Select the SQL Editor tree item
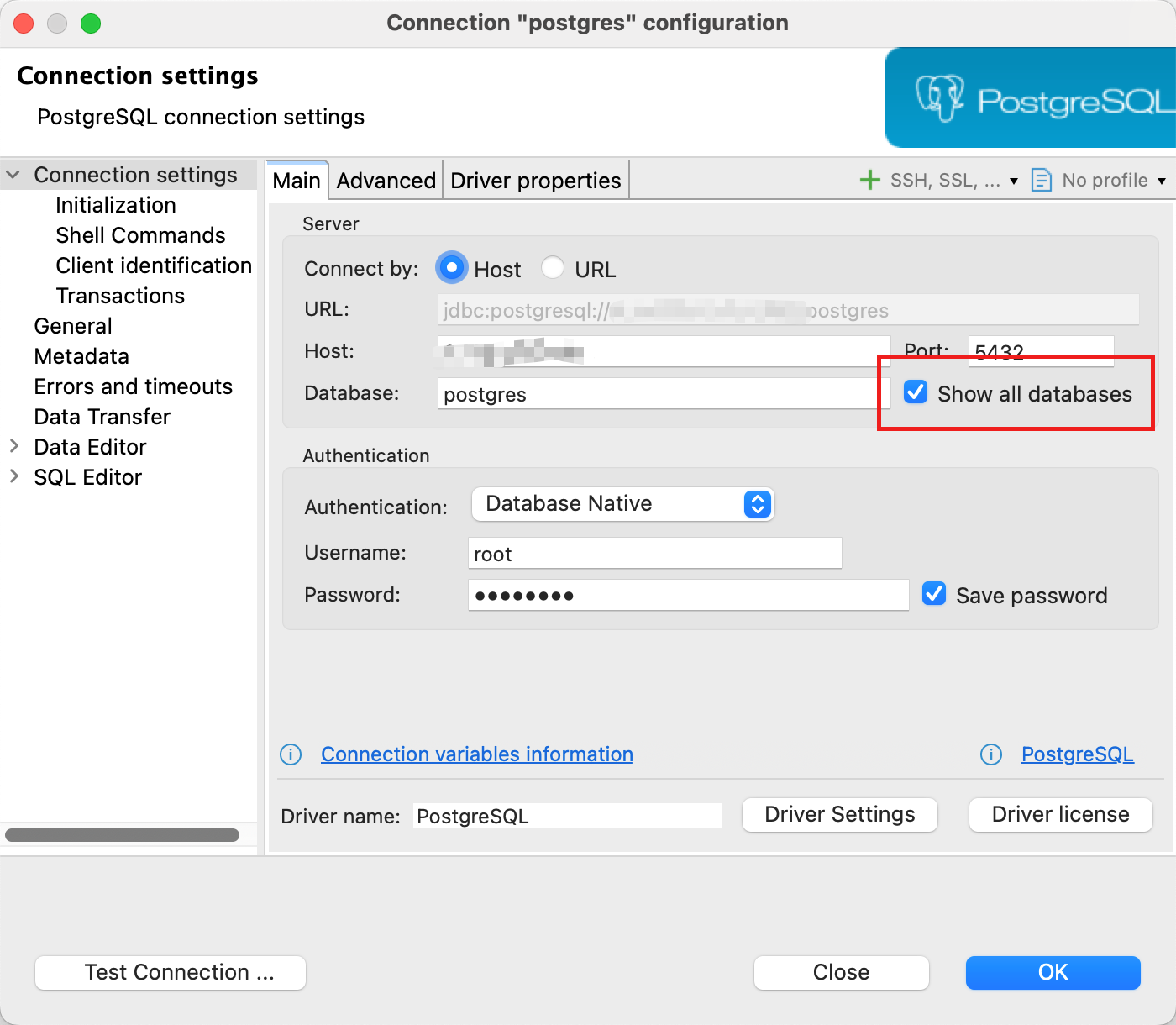 pos(88,477)
